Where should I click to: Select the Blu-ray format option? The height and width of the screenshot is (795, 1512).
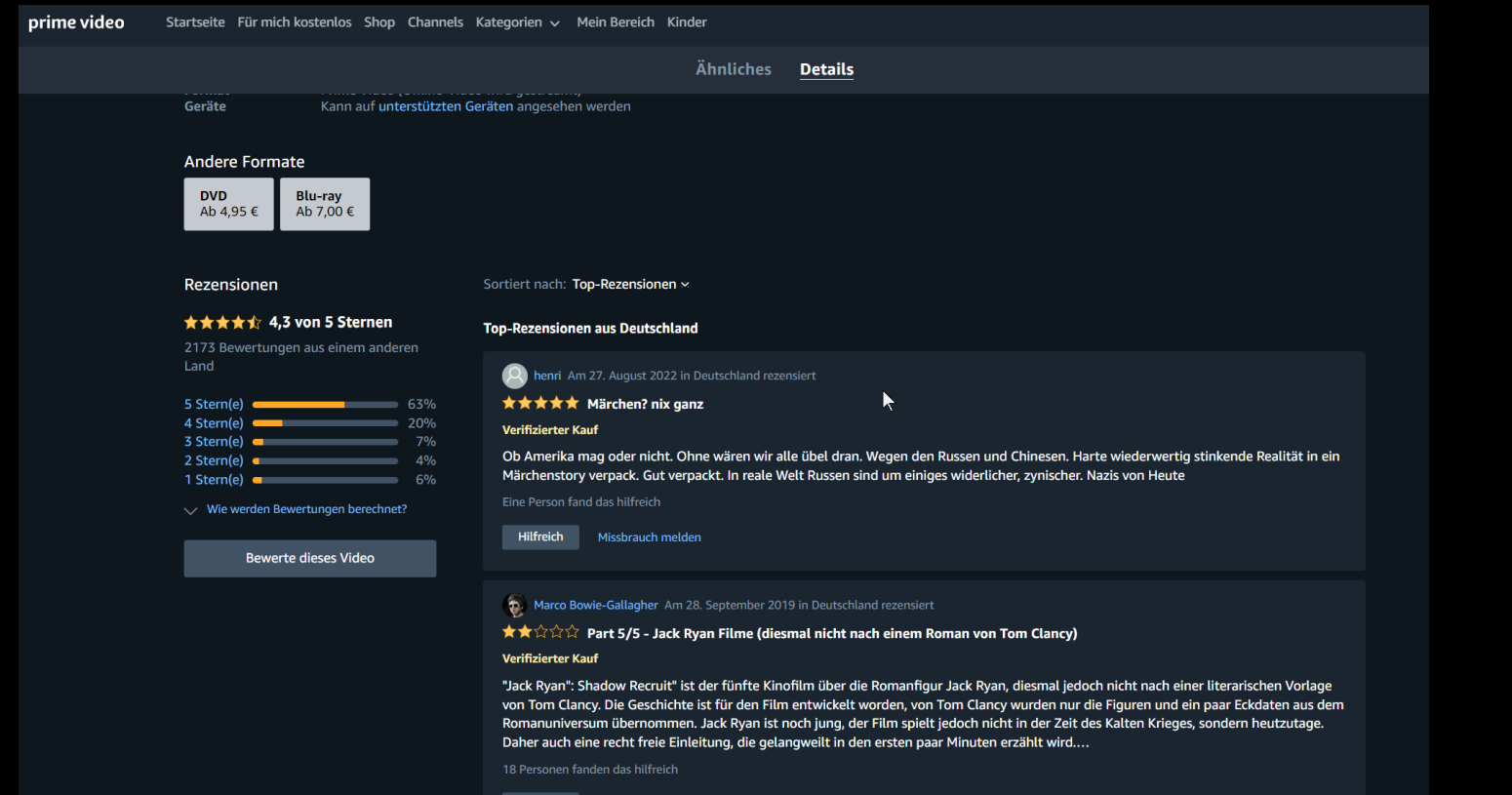[x=325, y=204]
